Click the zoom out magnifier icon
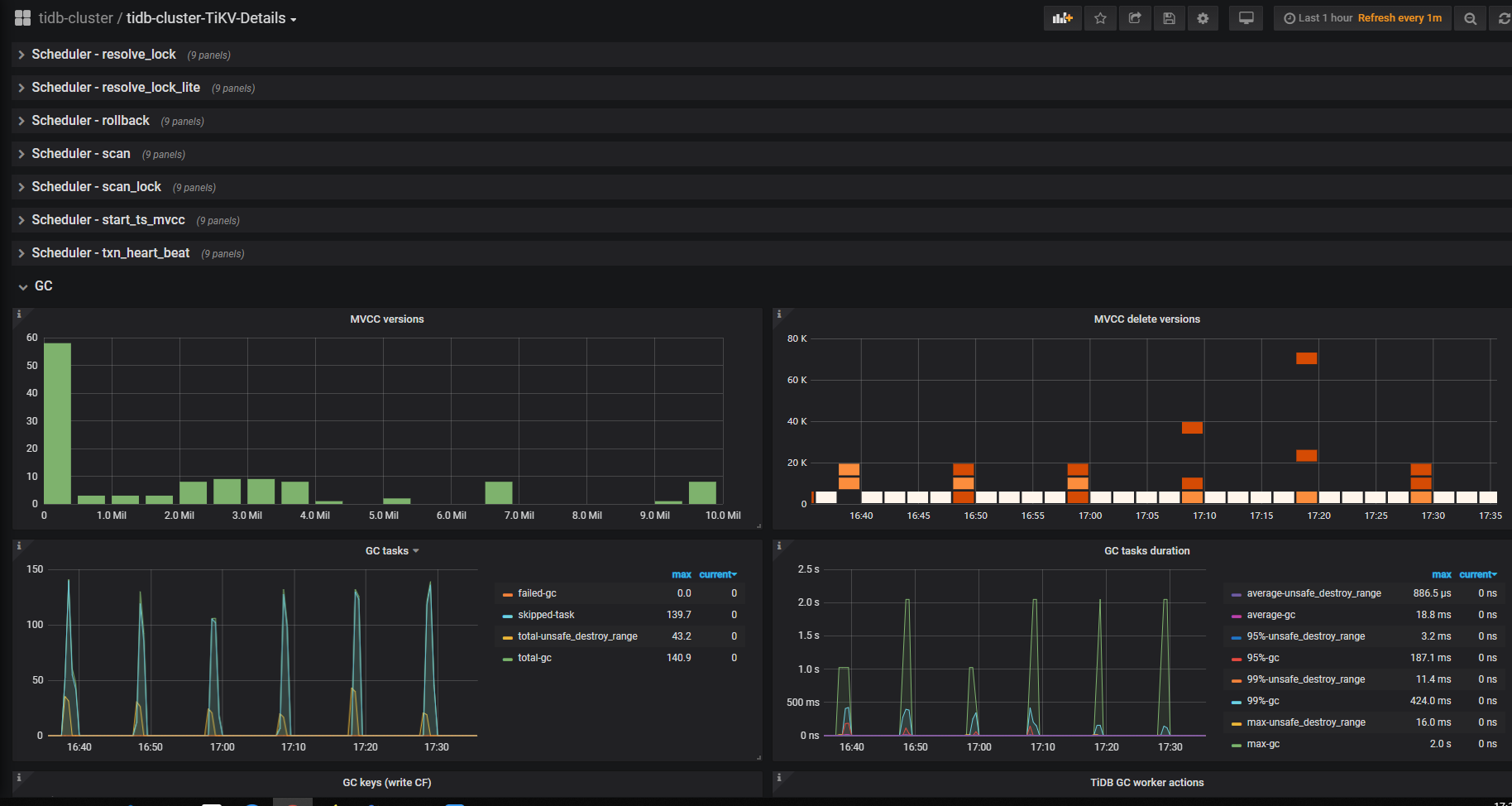This screenshot has width=1512, height=806. (1470, 18)
